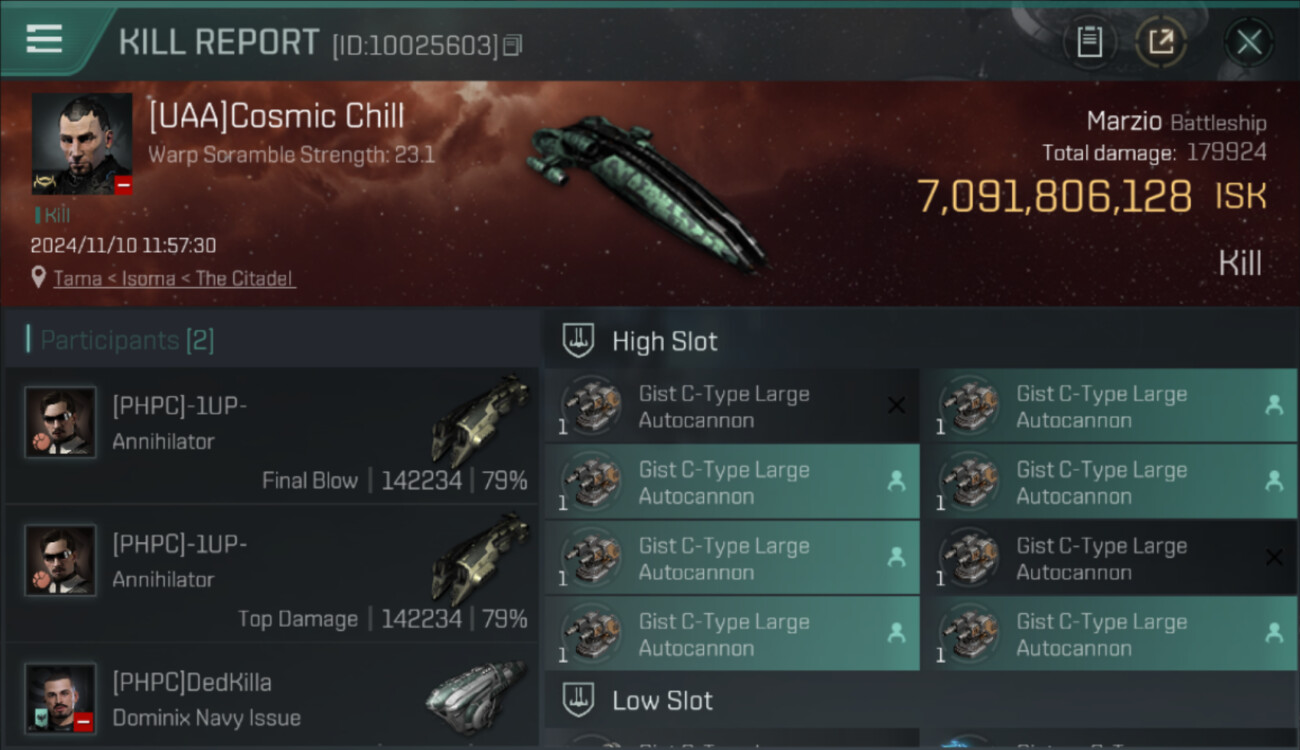1300x750 pixels.
Task: Copy the kill report ID
Action: click(x=513, y=45)
